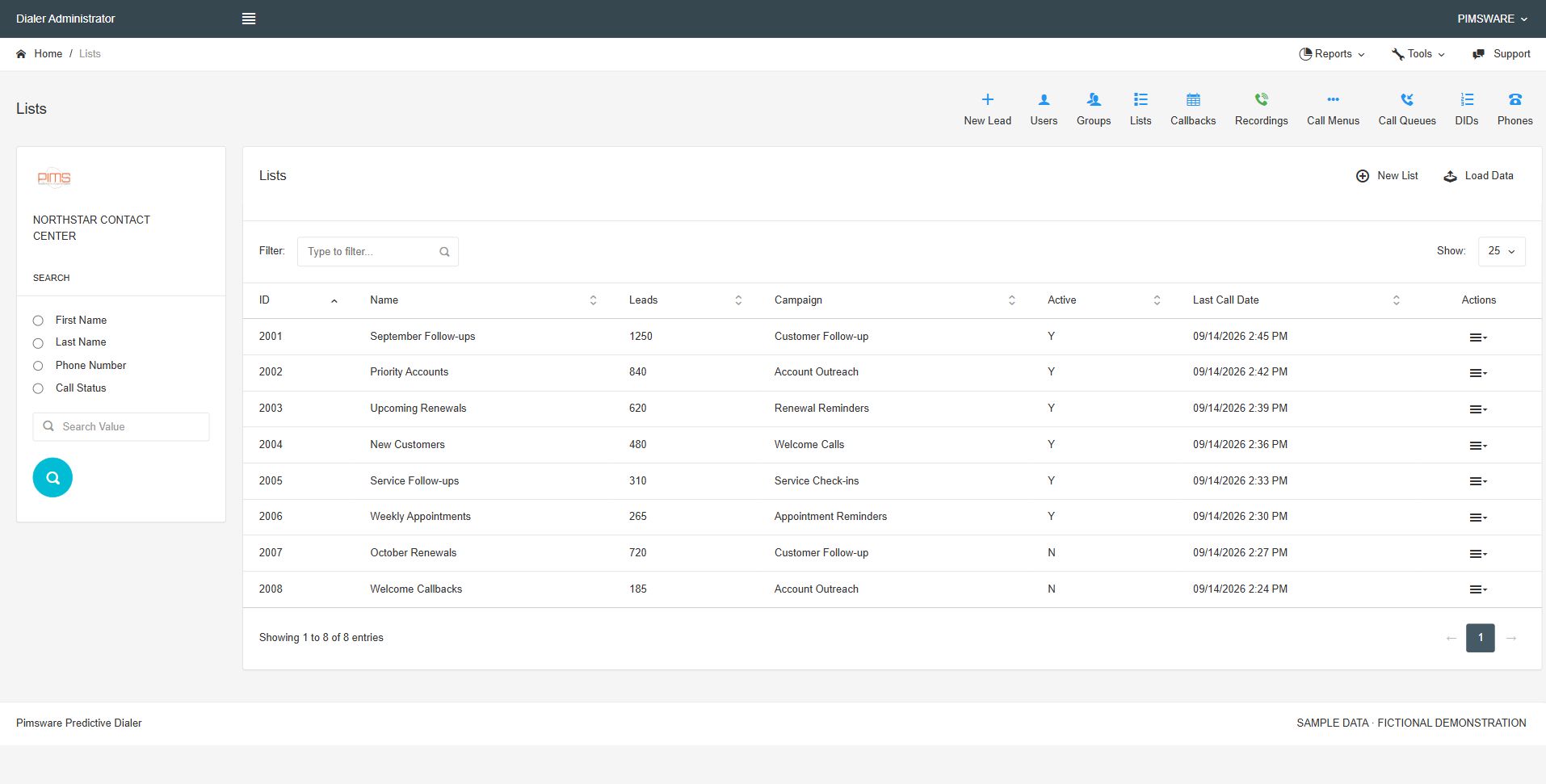Click the PIMS logo in sidebar
The image size is (1546, 784).
coord(54,178)
